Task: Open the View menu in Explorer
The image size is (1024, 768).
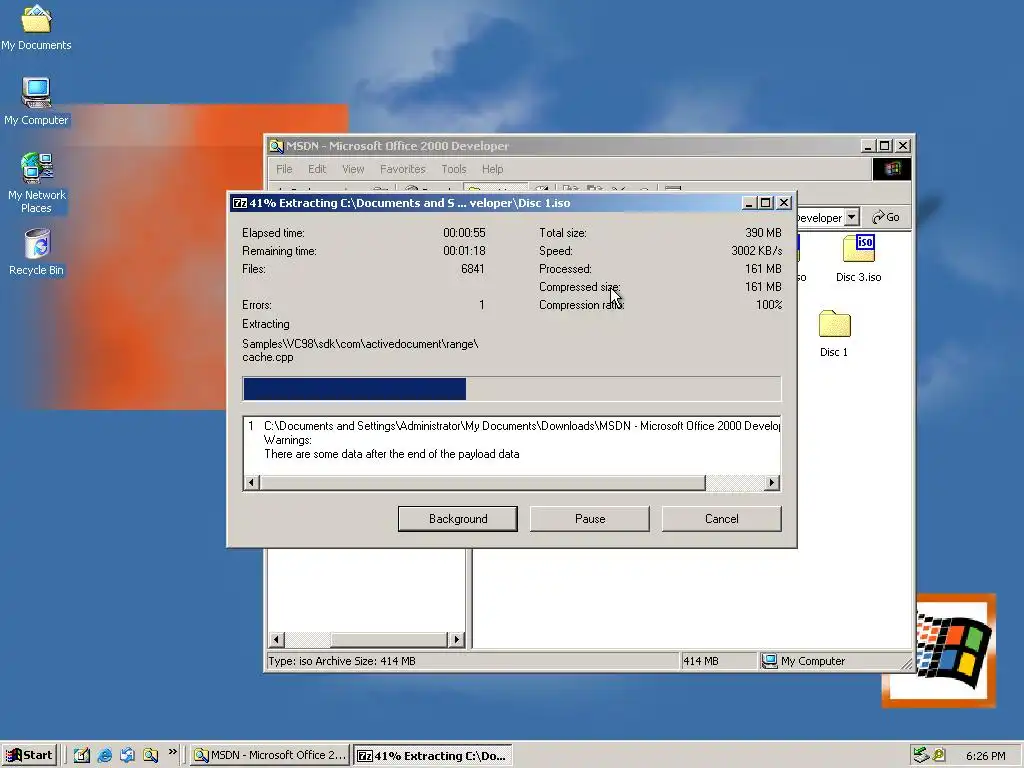Action: pos(353,169)
